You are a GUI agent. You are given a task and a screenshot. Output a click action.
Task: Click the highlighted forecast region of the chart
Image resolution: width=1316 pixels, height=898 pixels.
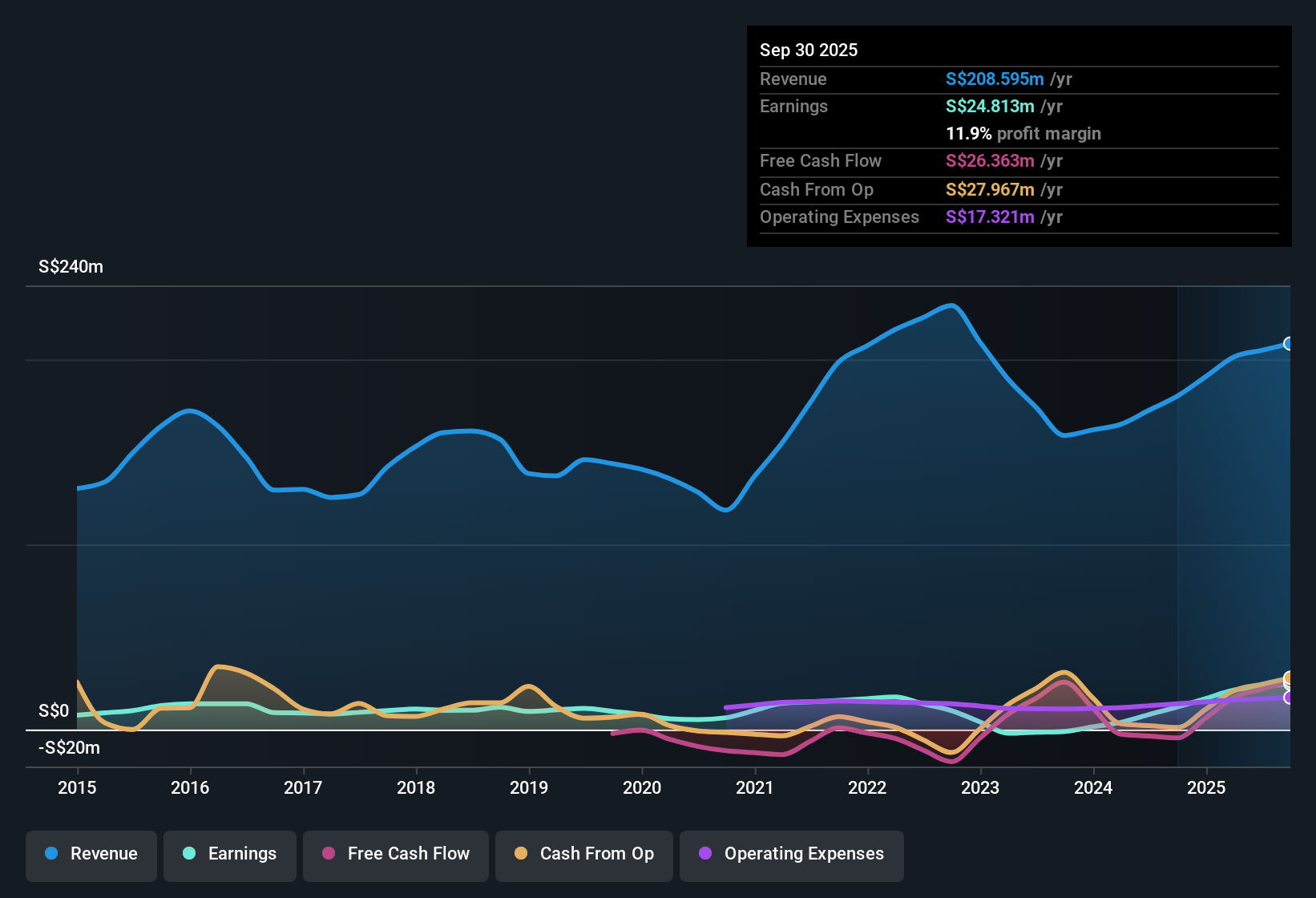(x=1234, y=521)
